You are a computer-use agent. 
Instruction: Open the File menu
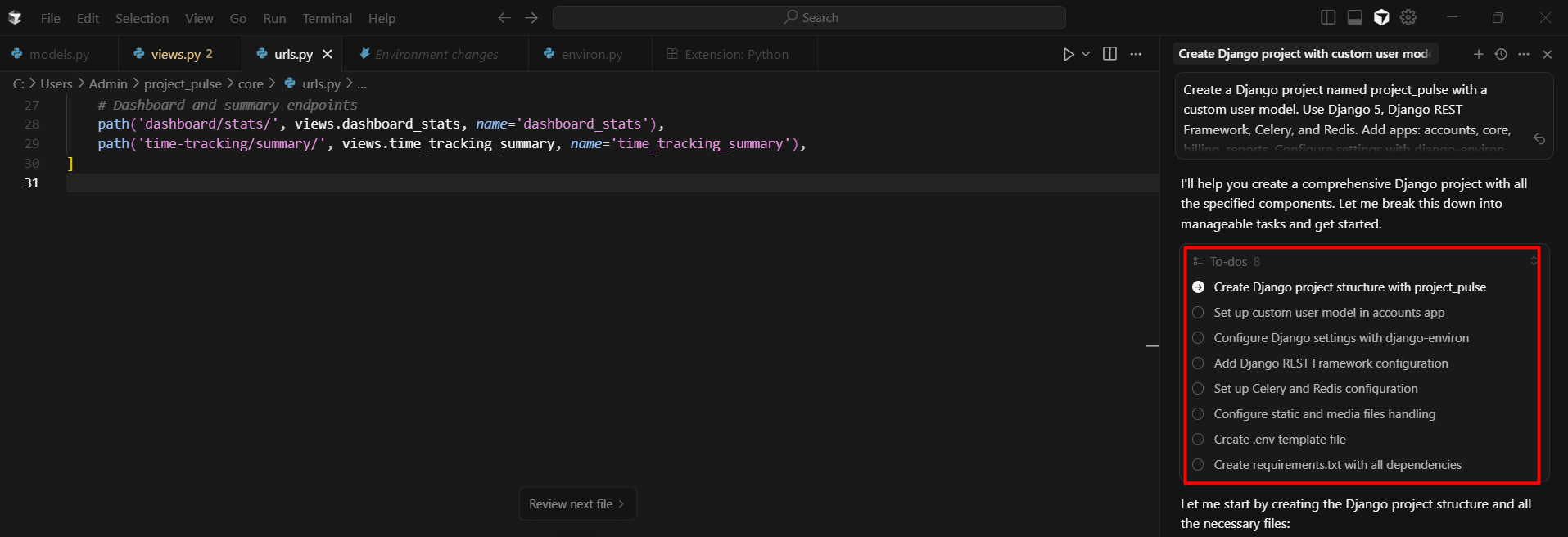coord(51,18)
